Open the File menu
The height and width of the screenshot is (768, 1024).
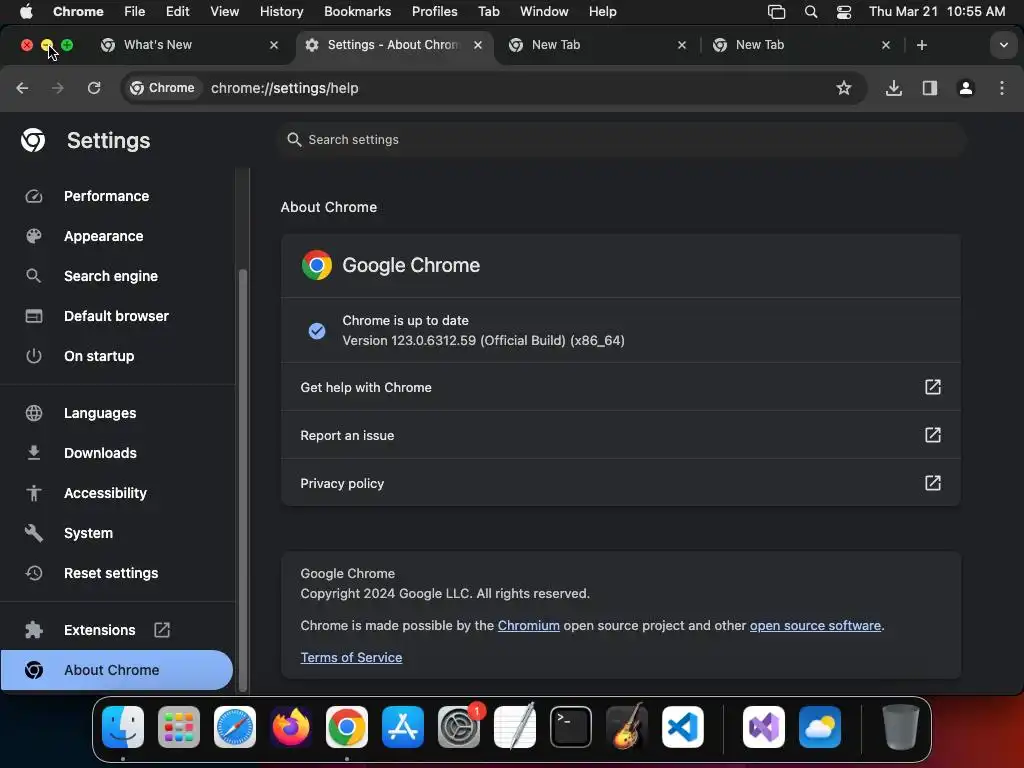click(x=135, y=12)
